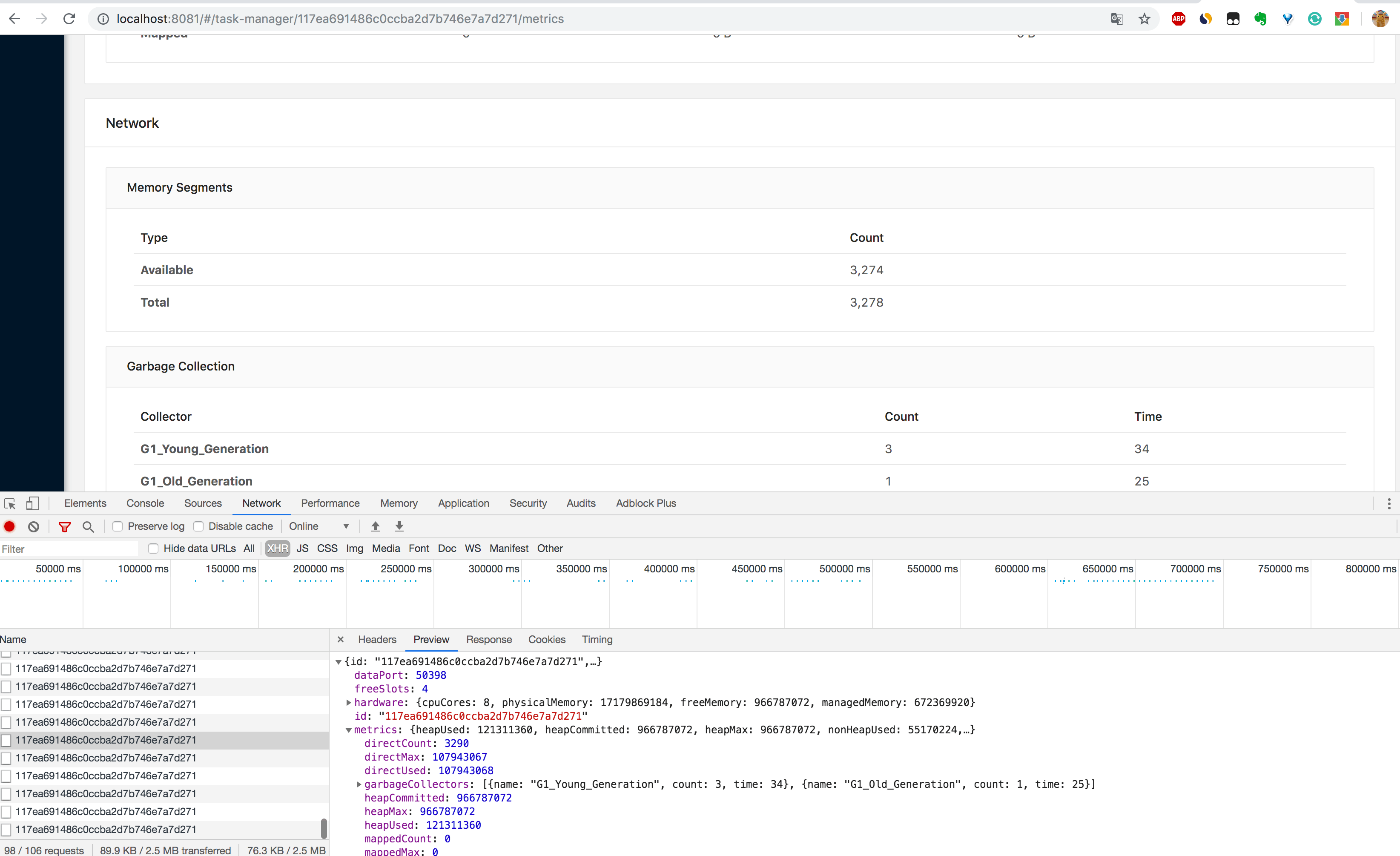Tick checkbox of highlighted request row
The width and height of the screenshot is (1400, 856).
6,740
